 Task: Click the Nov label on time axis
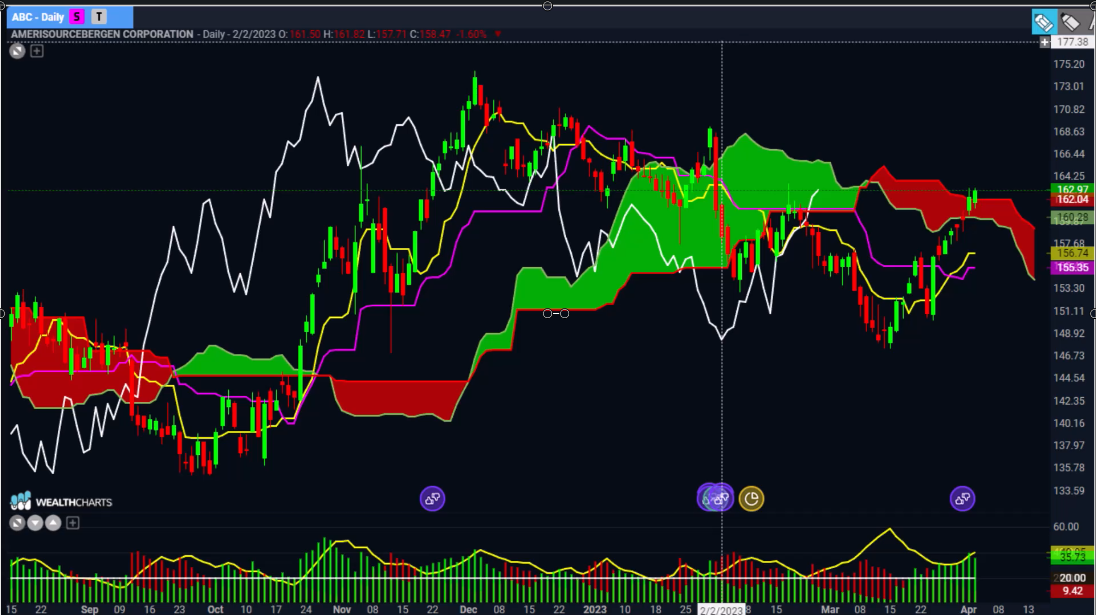tap(342, 609)
